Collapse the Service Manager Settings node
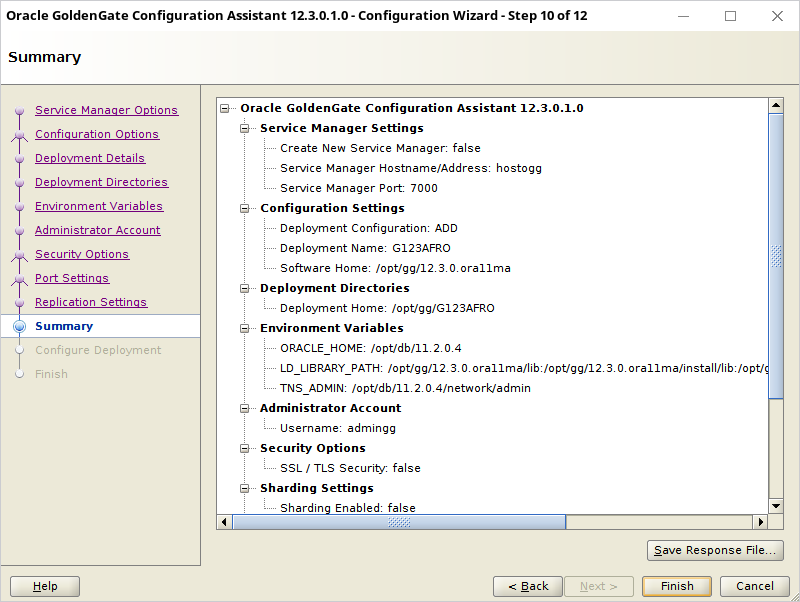This screenshot has width=800, height=602. [244, 128]
